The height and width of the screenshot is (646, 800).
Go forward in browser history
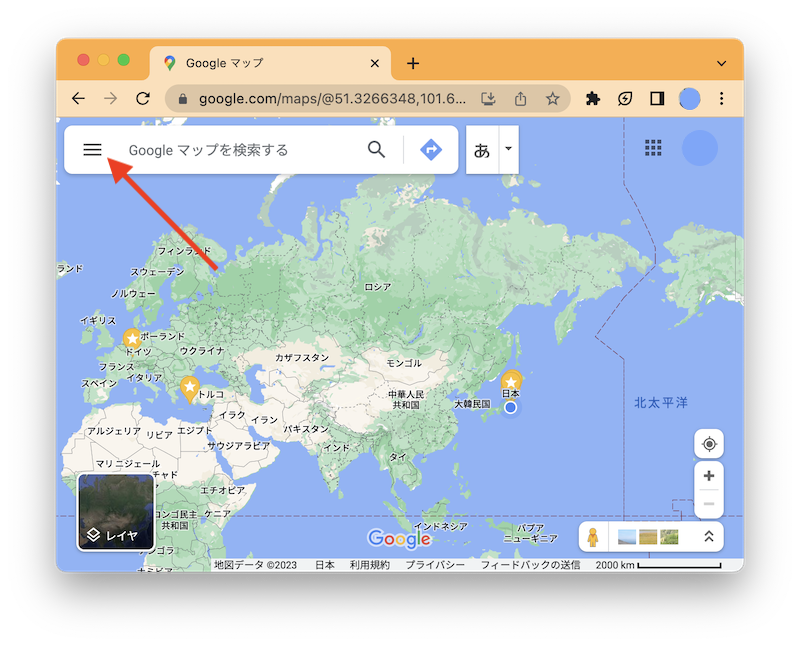pos(110,98)
